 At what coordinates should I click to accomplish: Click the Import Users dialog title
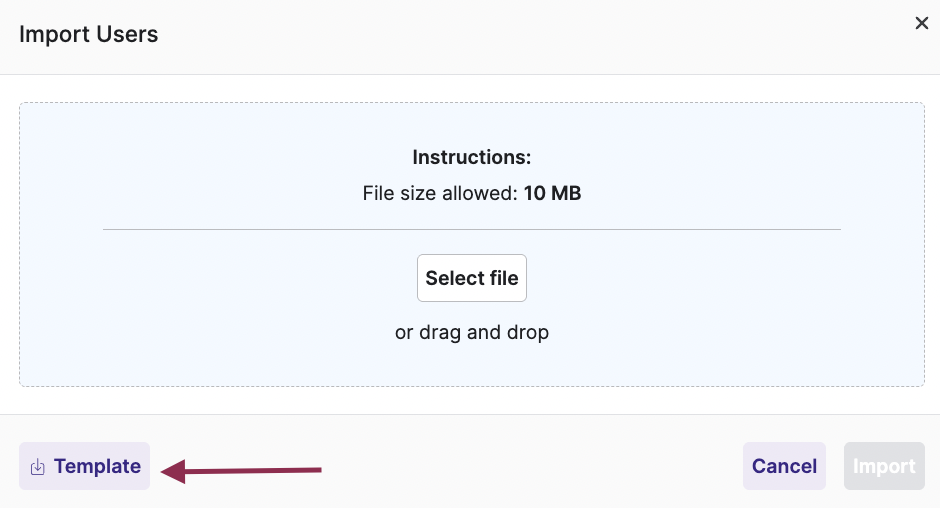coord(89,35)
